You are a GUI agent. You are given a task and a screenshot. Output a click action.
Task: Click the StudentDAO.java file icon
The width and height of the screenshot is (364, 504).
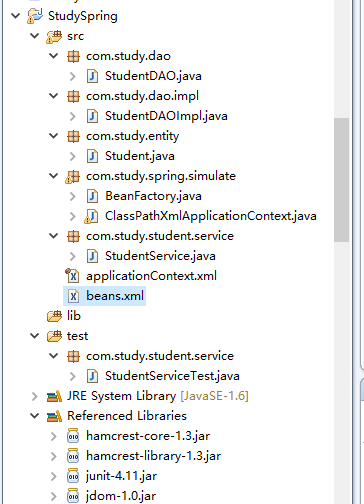tap(92, 76)
